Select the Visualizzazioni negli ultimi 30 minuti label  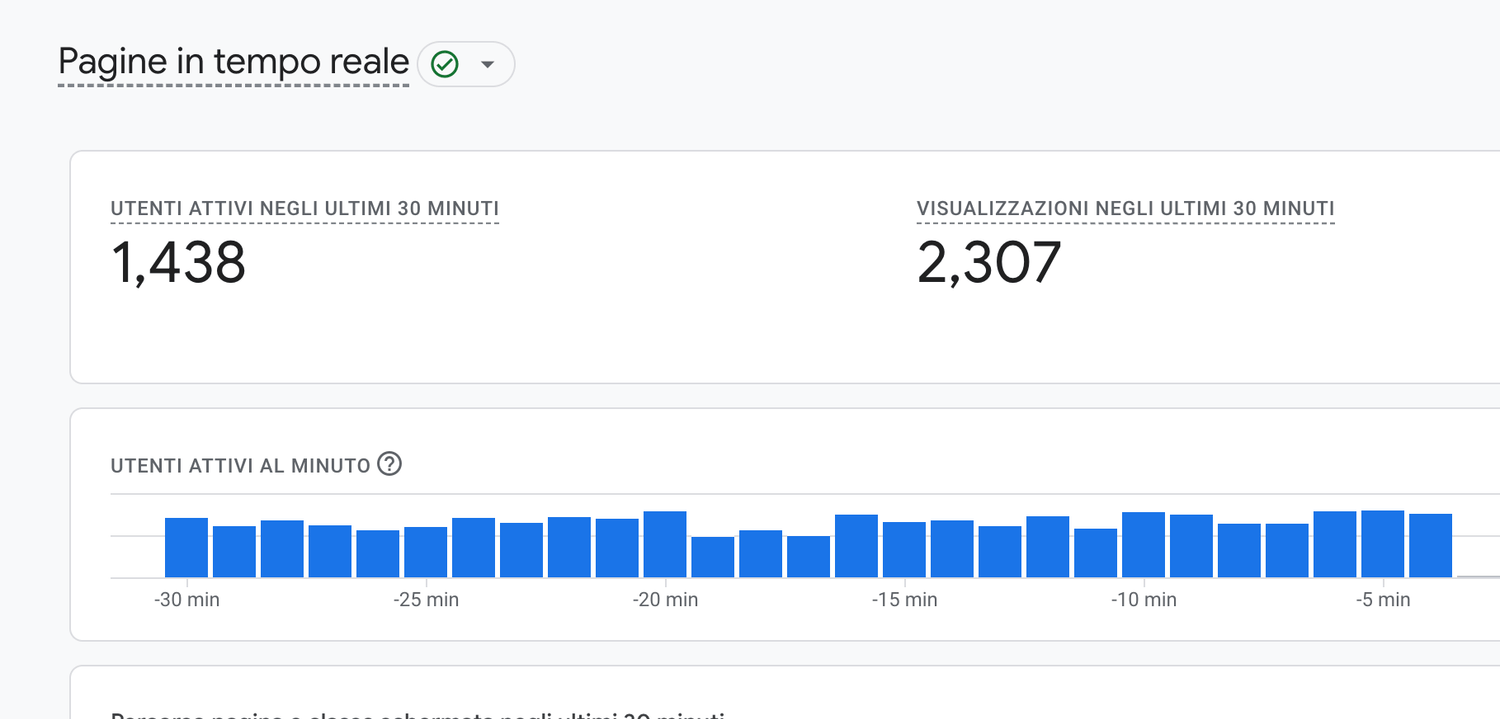pyautogui.click(x=1125, y=208)
